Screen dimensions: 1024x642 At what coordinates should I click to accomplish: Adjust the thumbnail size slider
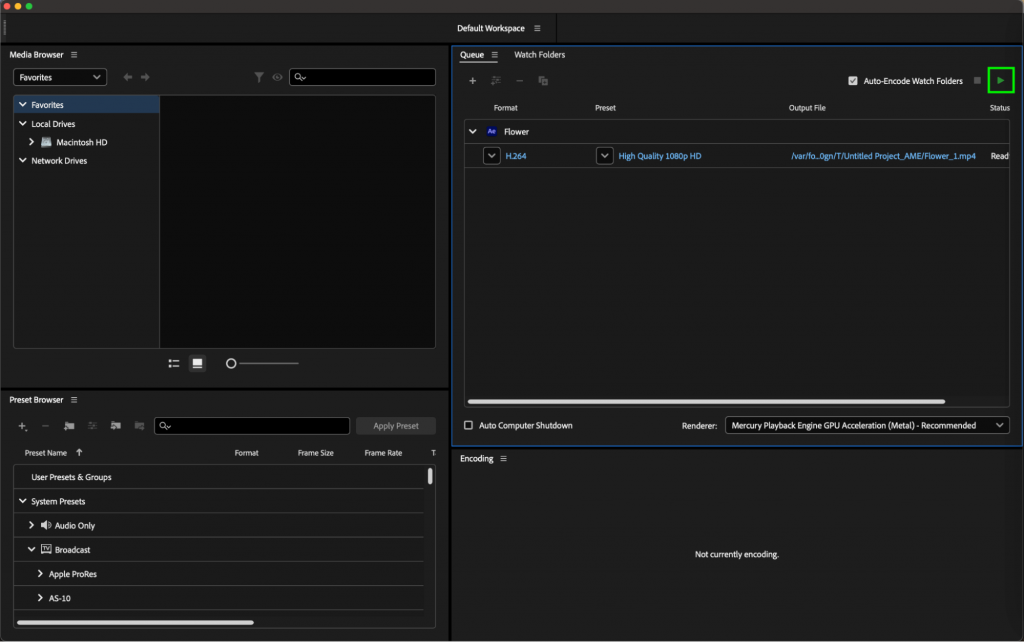pyautogui.click(x=231, y=363)
